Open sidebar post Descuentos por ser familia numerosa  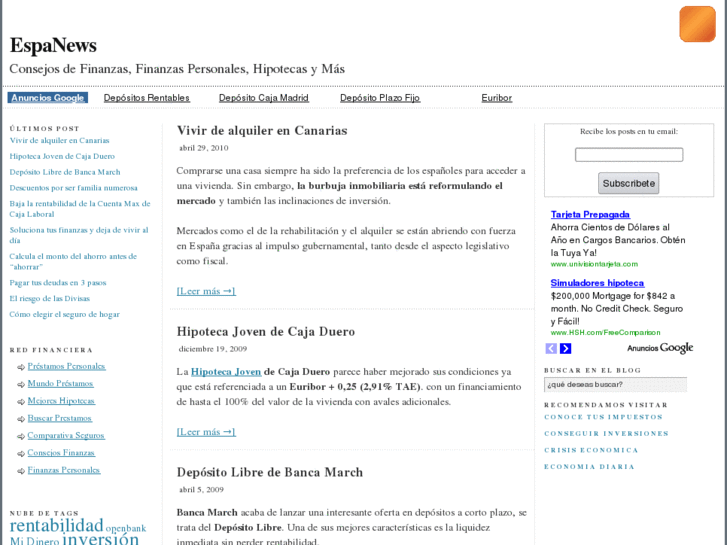73,188
